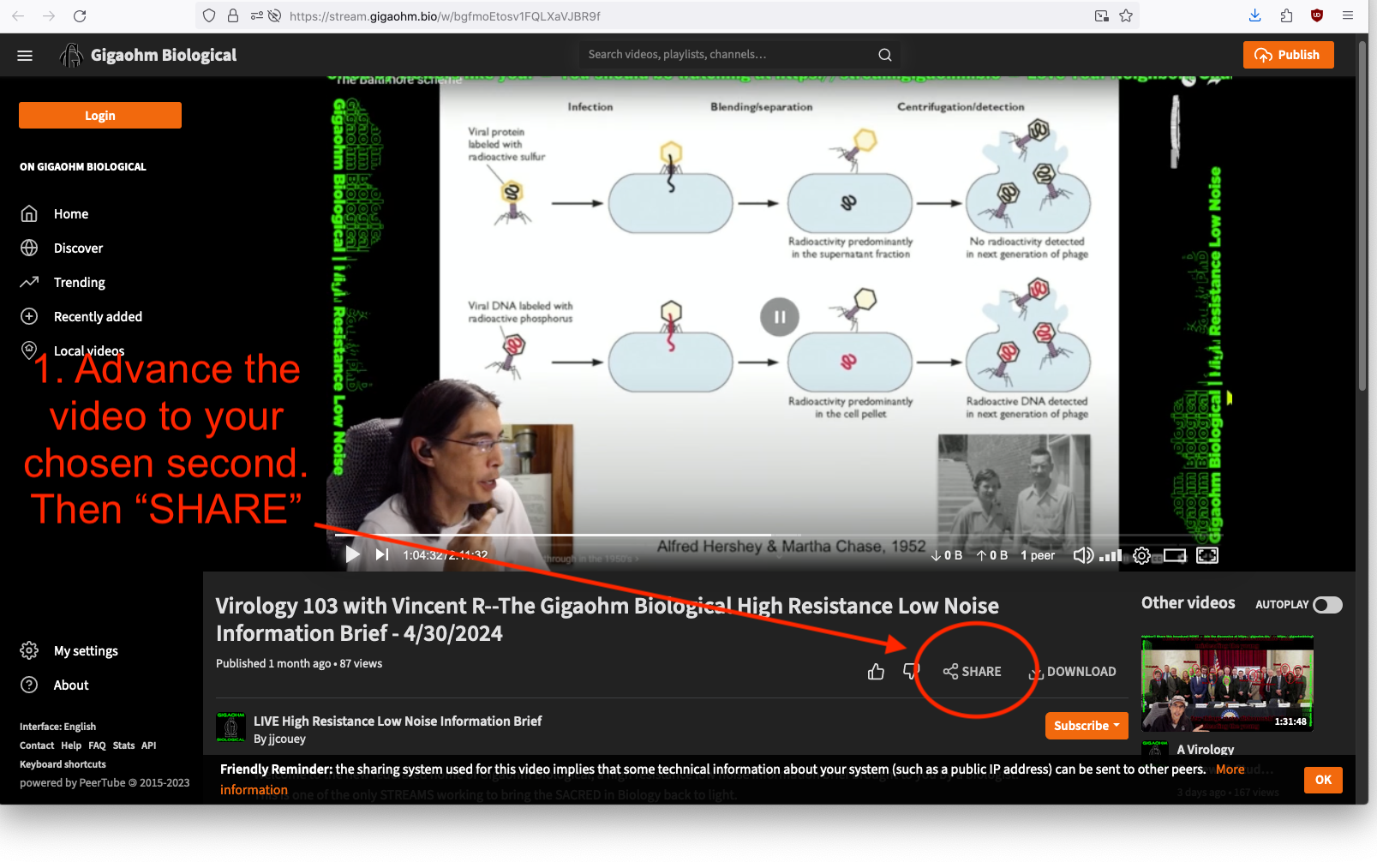Click the Home house icon
The height and width of the screenshot is (868, 1377).
[x=29, y=213]
